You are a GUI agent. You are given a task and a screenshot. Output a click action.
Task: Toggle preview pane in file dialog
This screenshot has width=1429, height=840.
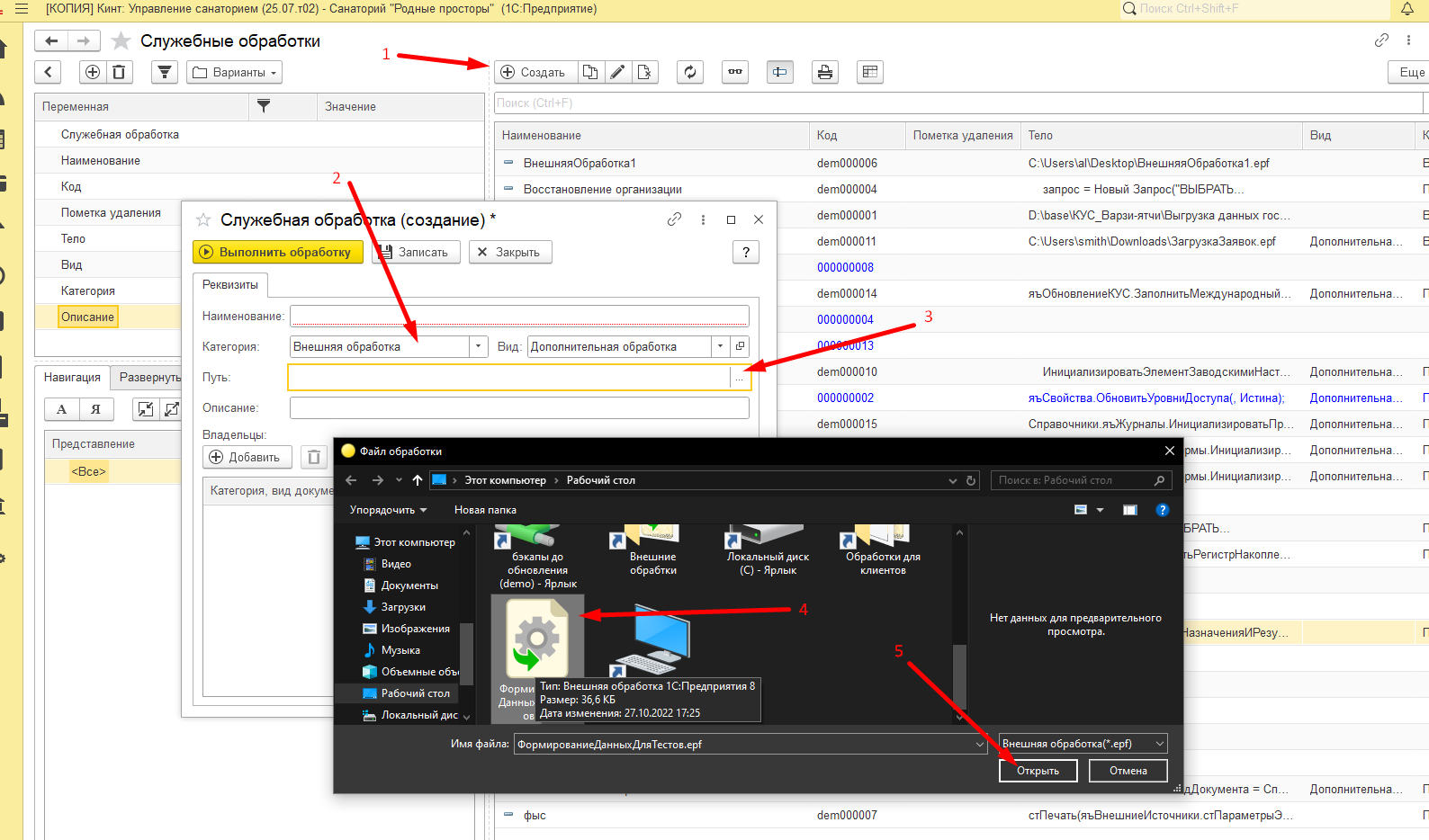coord(1130,510)
